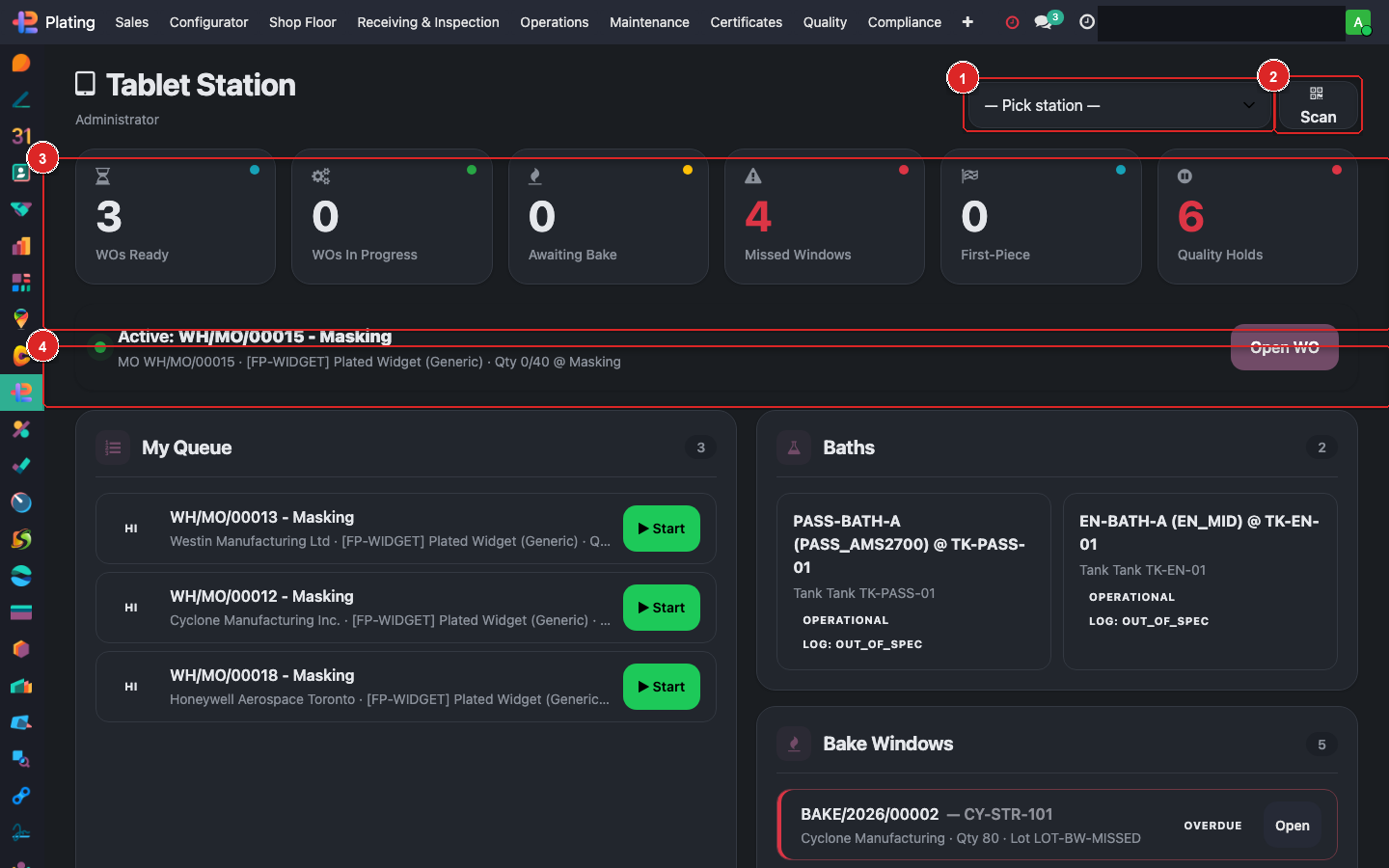Open the Compliance menu
This screenshot has height=868, width=1389.
point(904,21)
